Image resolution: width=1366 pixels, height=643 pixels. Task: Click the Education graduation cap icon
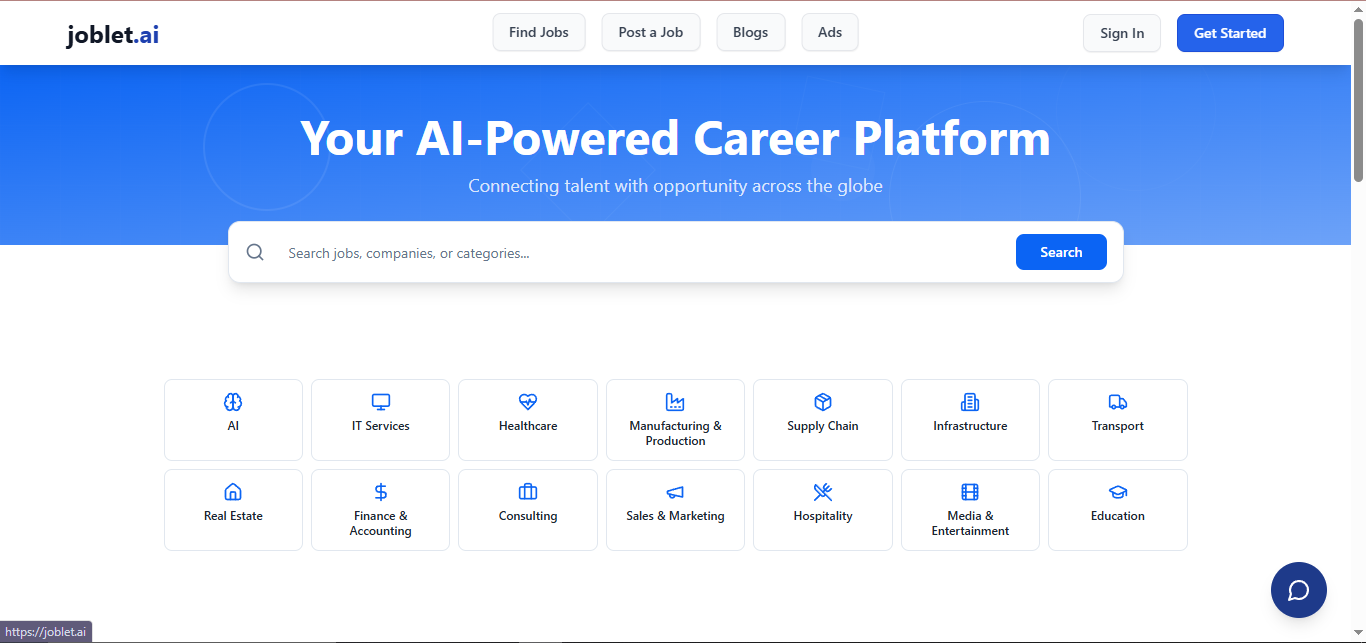pos(1118,492)
